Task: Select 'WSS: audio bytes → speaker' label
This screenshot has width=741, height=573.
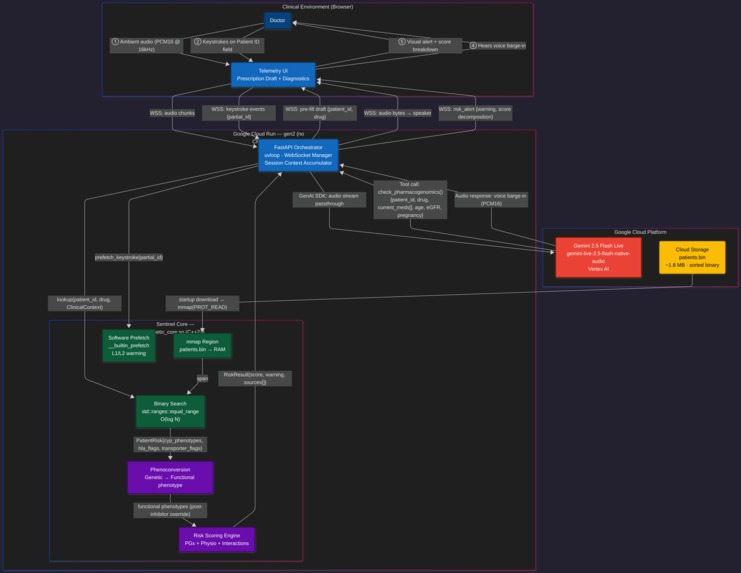Action: [x=397, y=113]
